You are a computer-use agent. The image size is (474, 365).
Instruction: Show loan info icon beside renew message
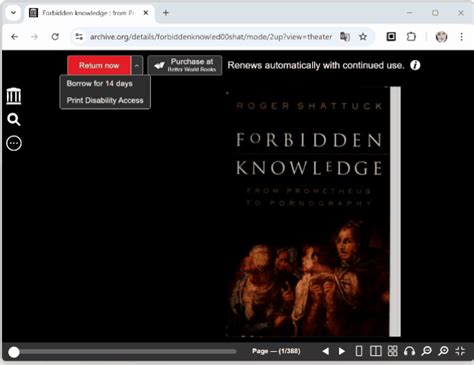tap(415, 65)
